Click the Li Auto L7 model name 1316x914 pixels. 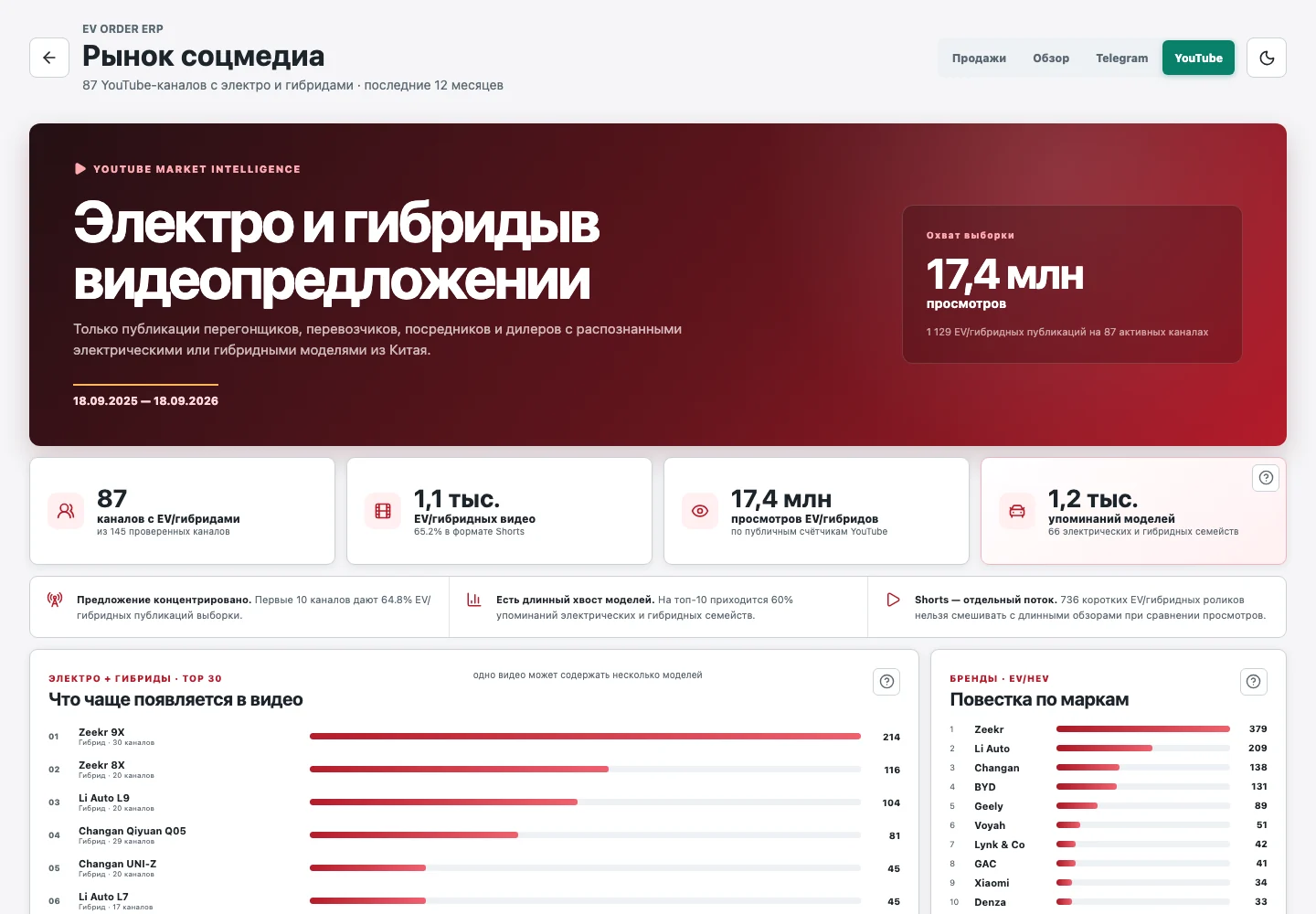point(103,897)
